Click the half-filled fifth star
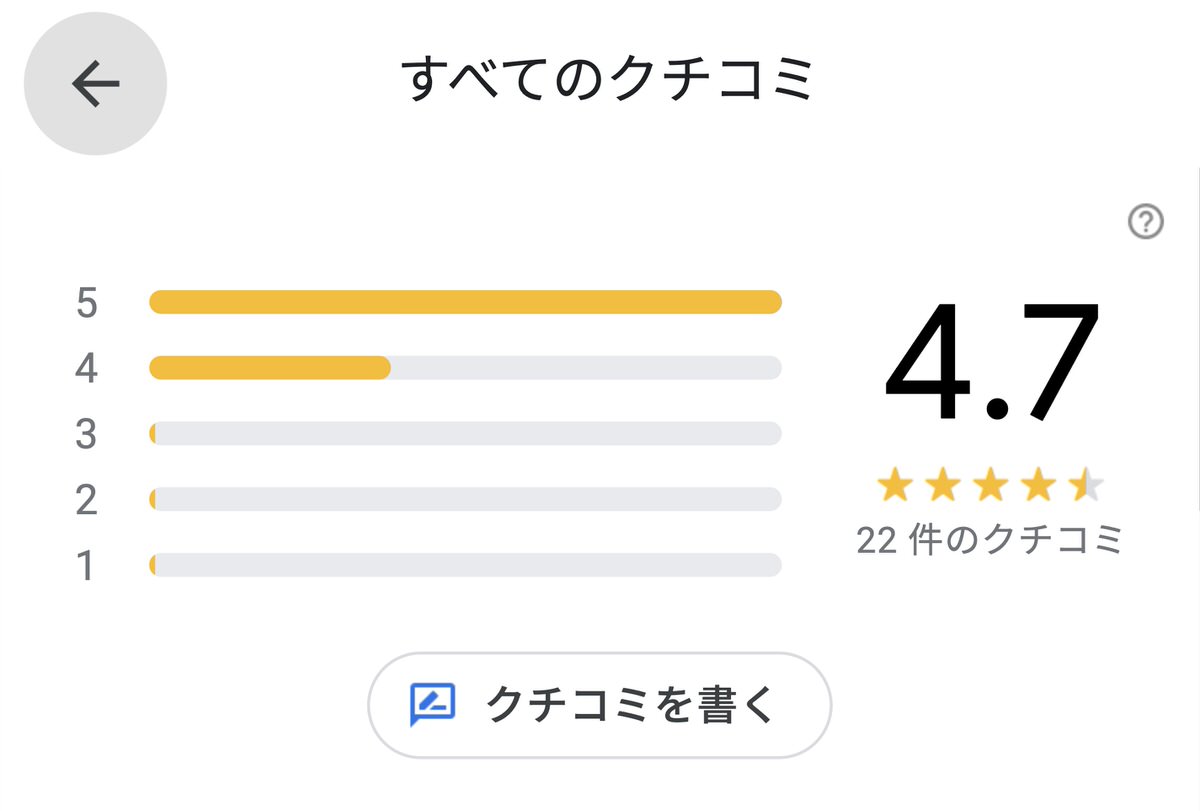 [x=1086, y=487]
